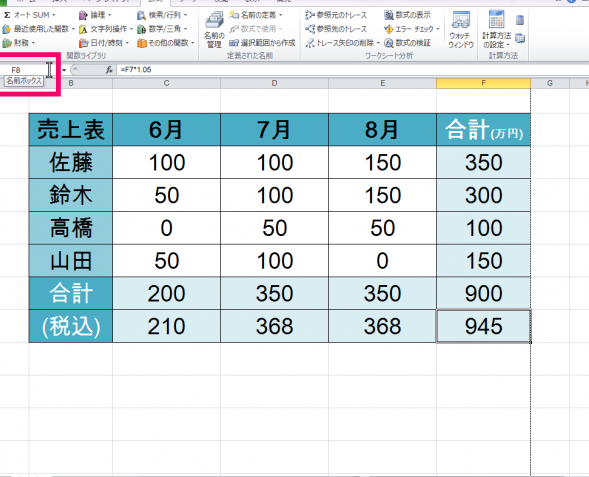Evaluate formula with 数式の検証
Image resolution: width=589 pixels, height=477 pixels.
pos(407,43)
